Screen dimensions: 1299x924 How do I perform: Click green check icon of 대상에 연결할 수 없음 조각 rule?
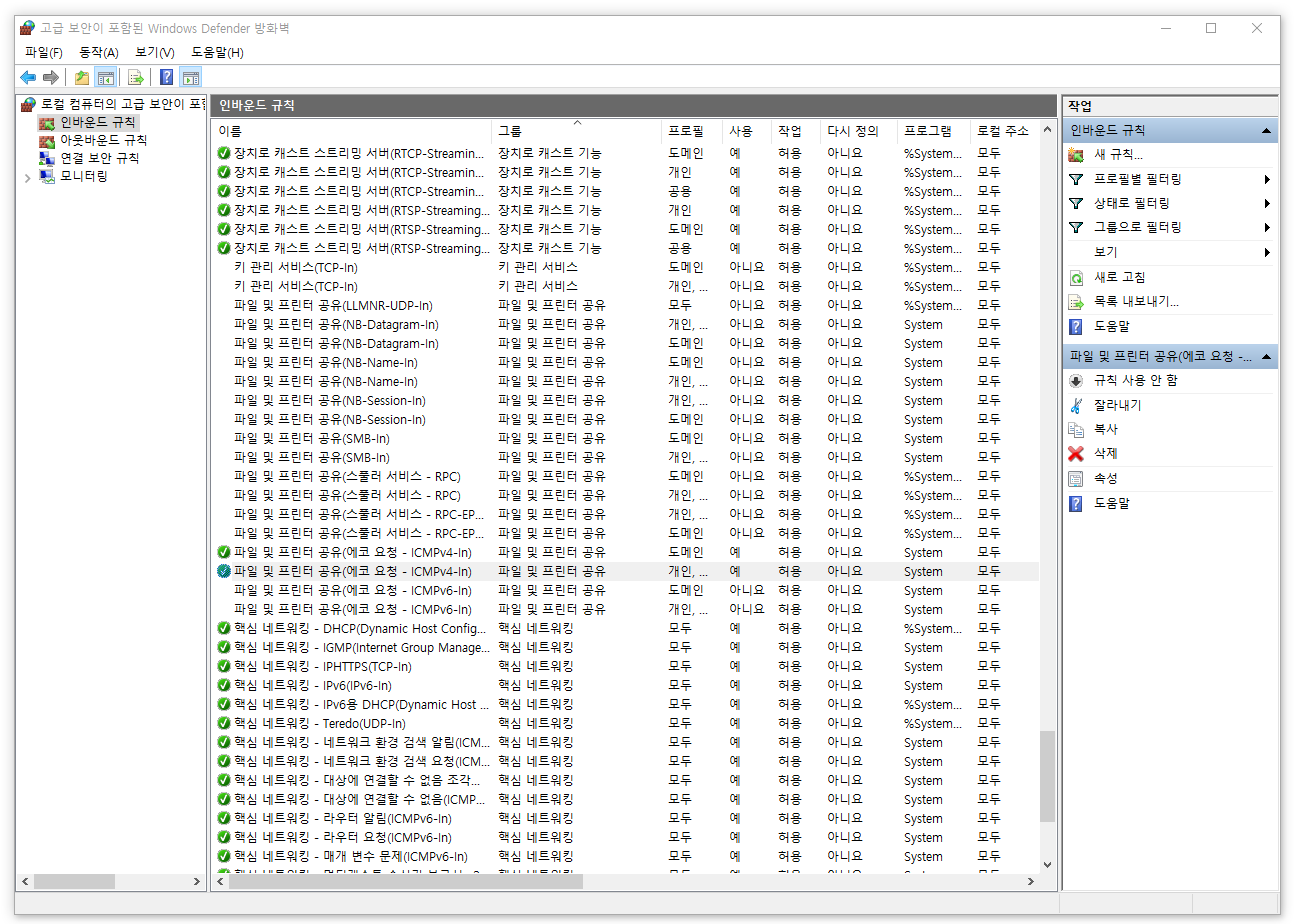tap(224, 781)
